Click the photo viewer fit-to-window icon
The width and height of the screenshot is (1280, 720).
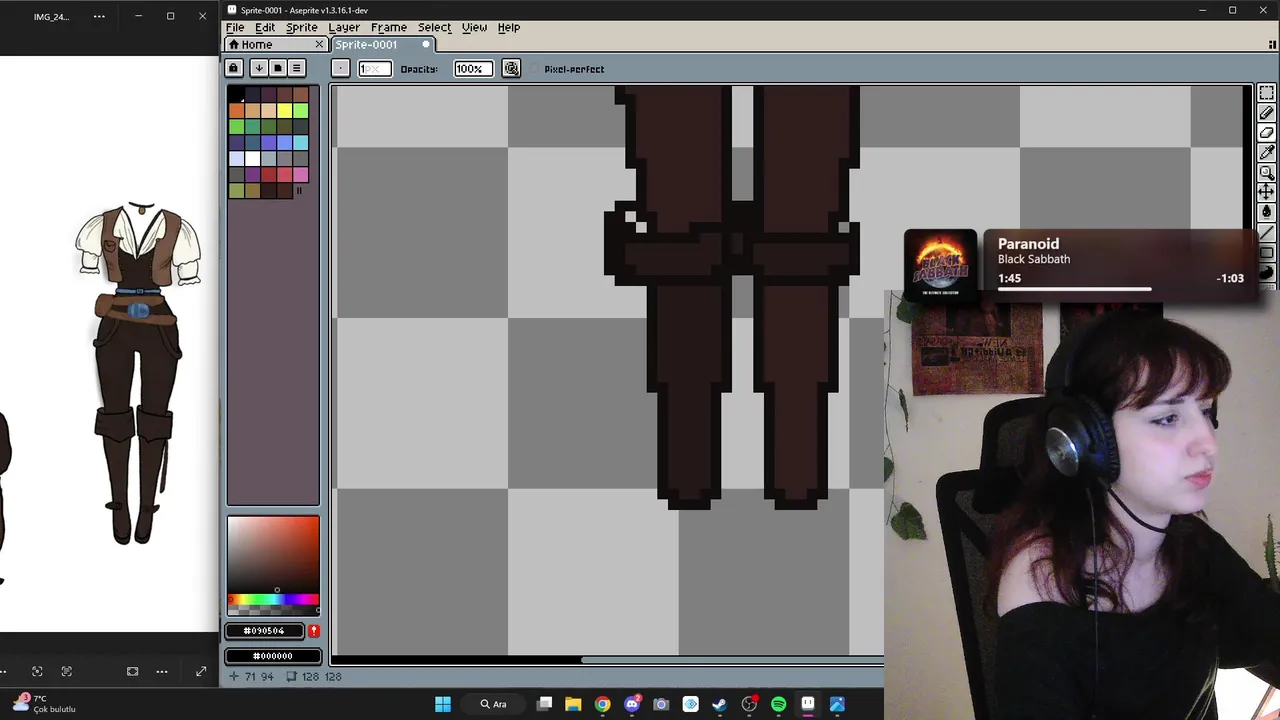click(x=132, y=671)
